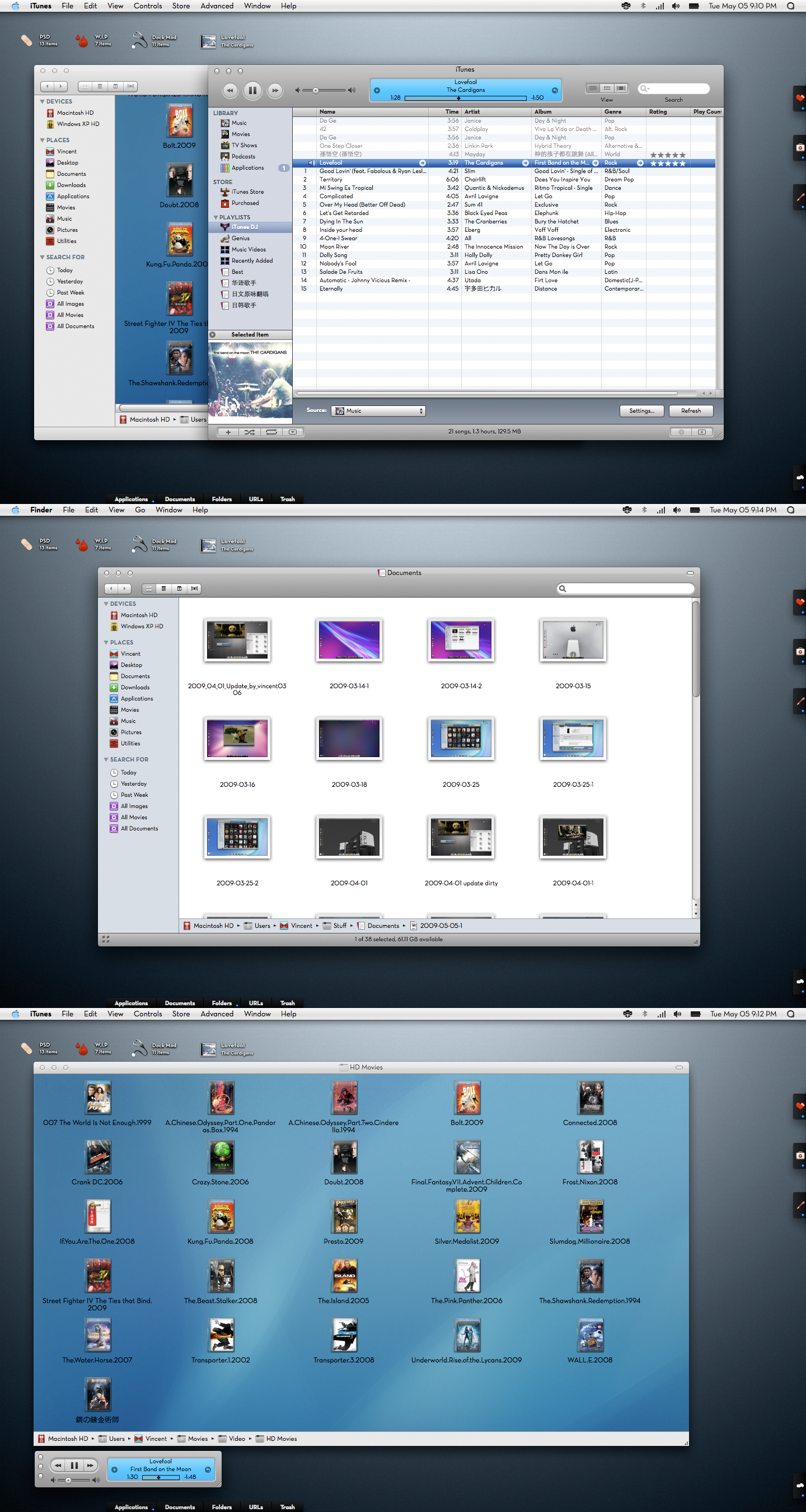Click the Settings... button in iTunes DJ

pos(642,411)
